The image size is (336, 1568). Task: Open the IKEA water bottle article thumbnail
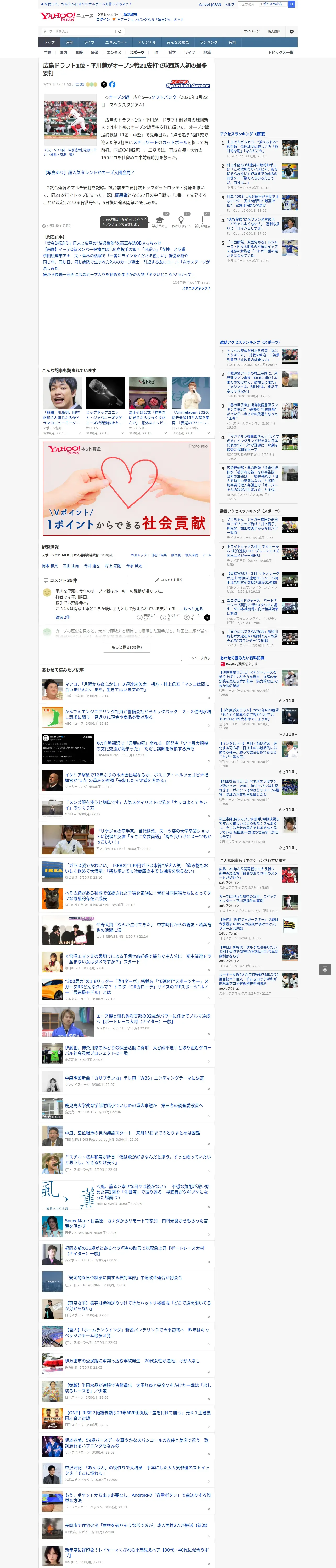[x=52, y=871]
